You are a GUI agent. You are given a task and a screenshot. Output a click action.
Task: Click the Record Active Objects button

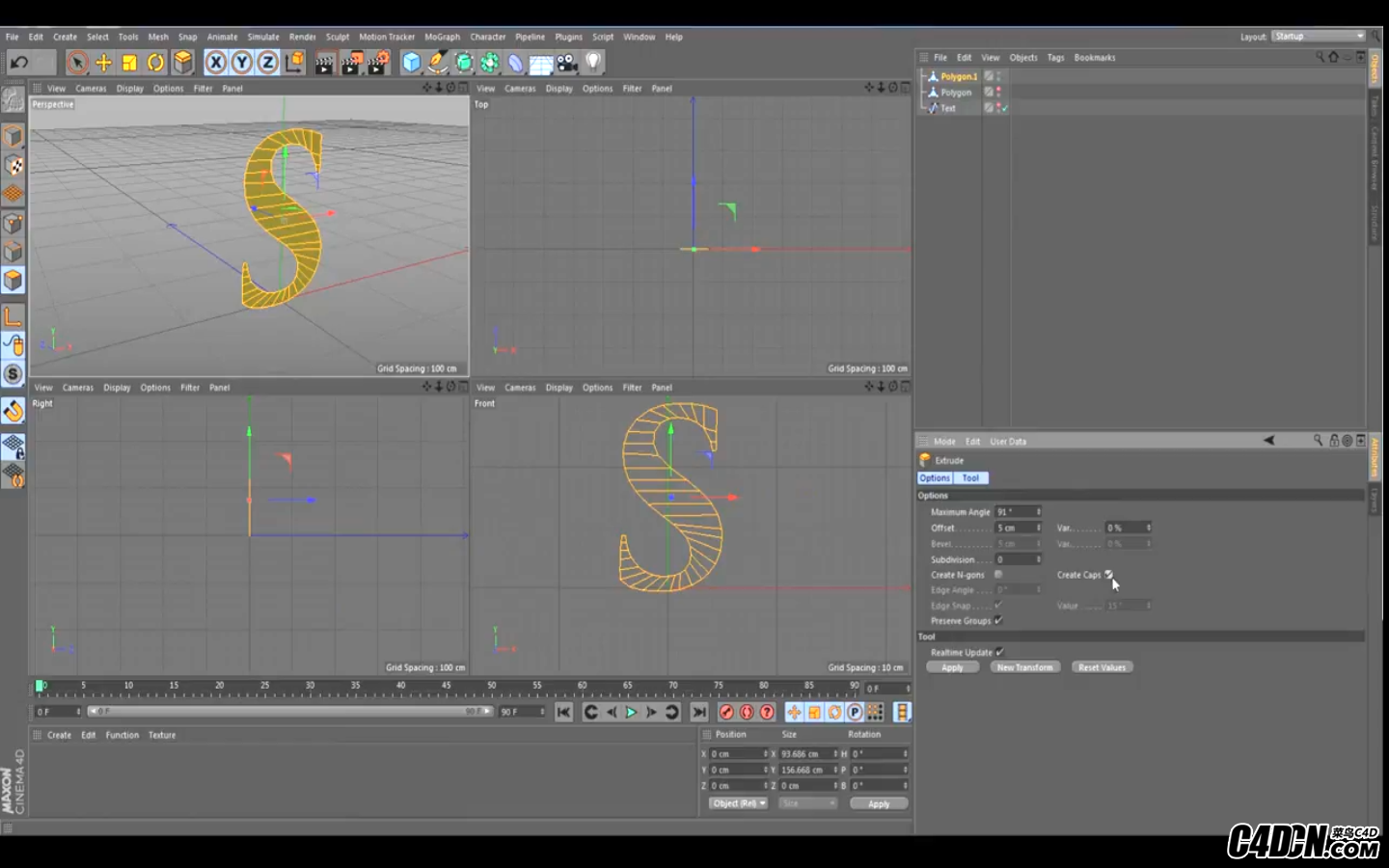pos(726,713)
